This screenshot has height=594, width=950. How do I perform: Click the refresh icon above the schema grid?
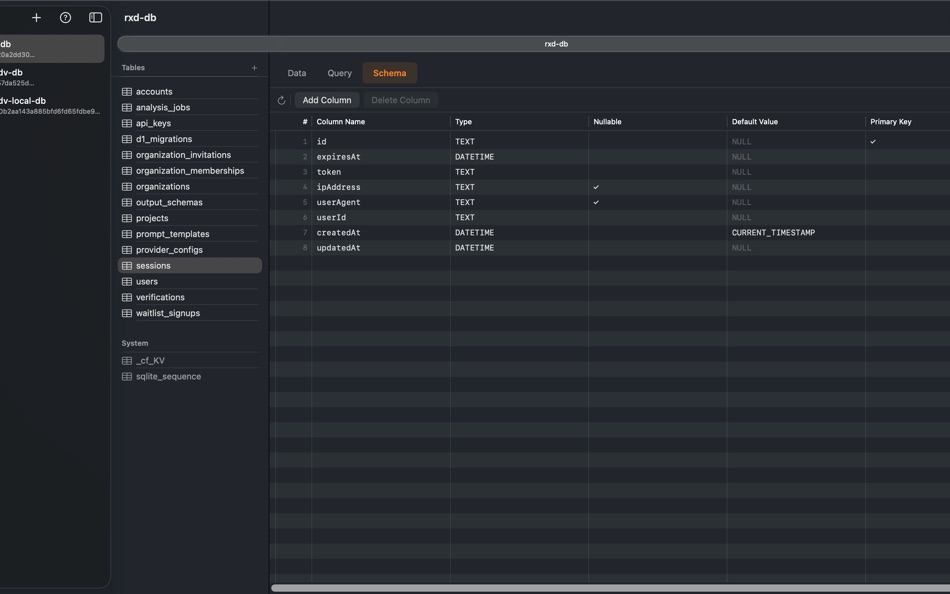280,99
